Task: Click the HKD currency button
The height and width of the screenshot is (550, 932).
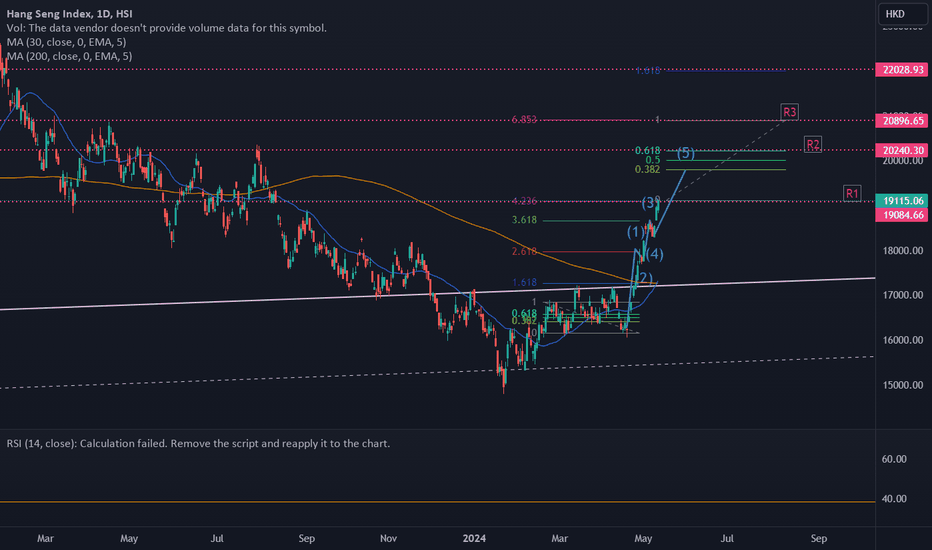Action: (x=902, y=14)
